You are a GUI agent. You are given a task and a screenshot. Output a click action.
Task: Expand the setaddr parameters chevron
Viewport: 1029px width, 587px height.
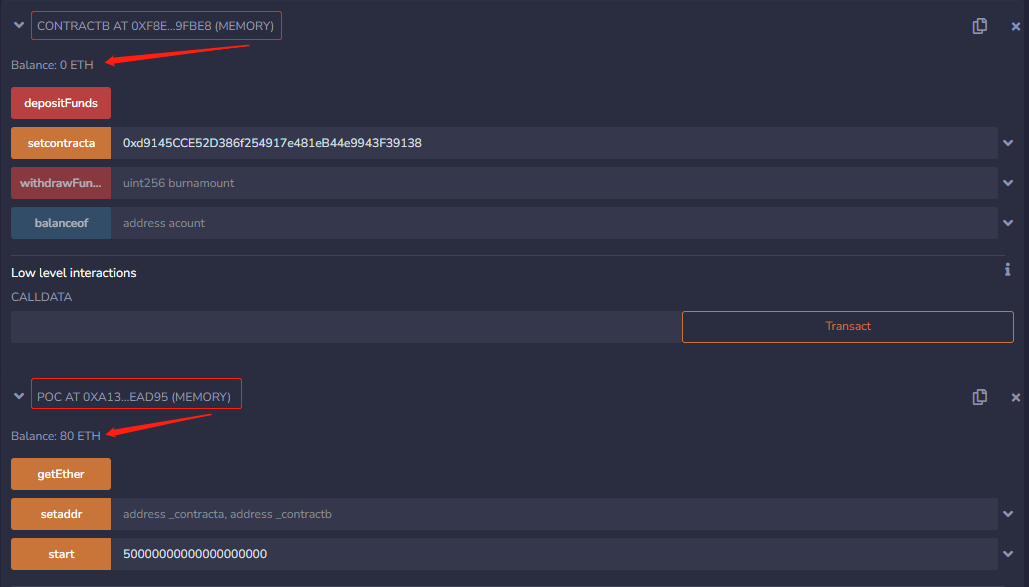click(1007, 514)
